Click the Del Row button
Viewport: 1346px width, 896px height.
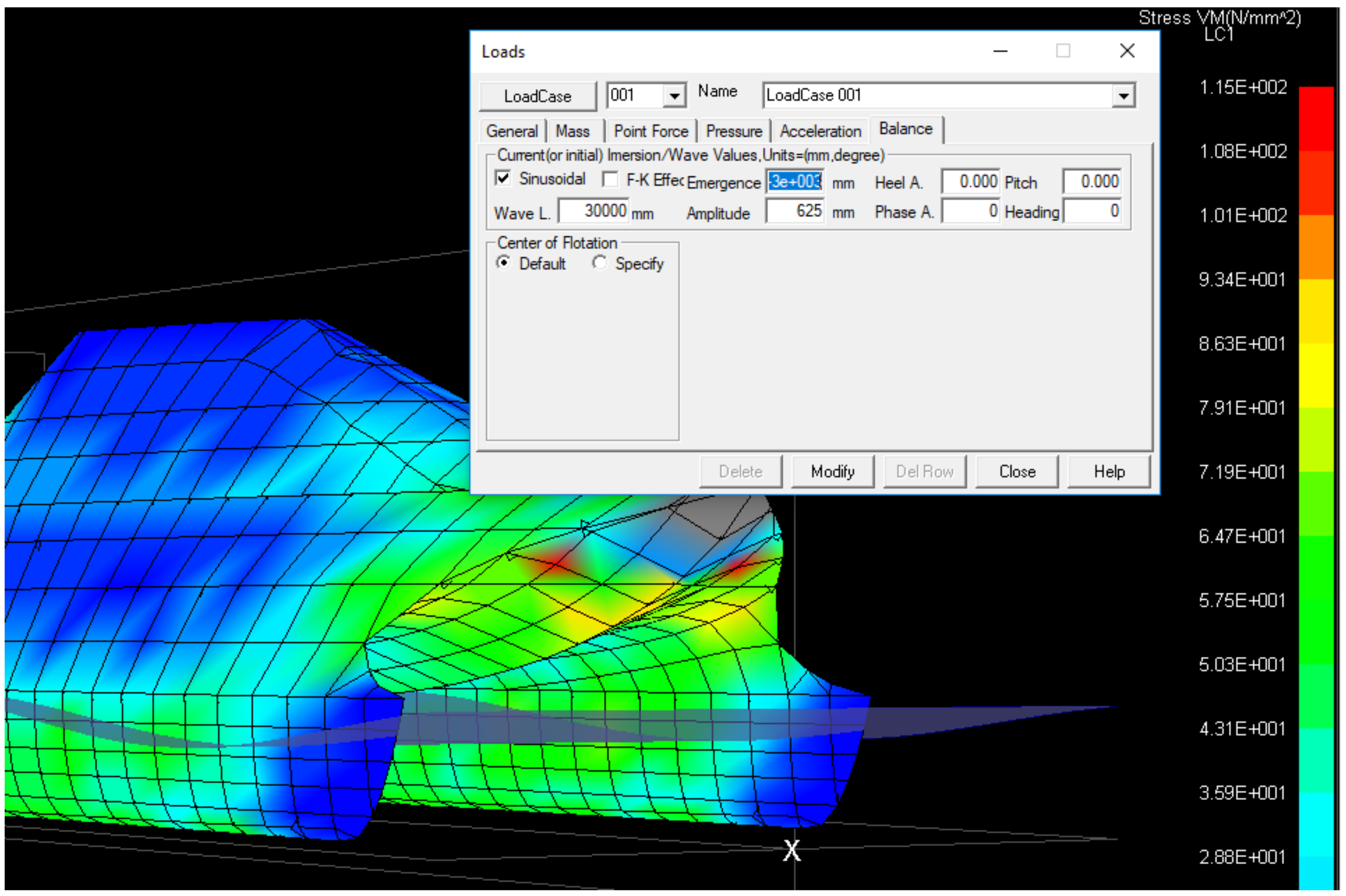(924, 471)
